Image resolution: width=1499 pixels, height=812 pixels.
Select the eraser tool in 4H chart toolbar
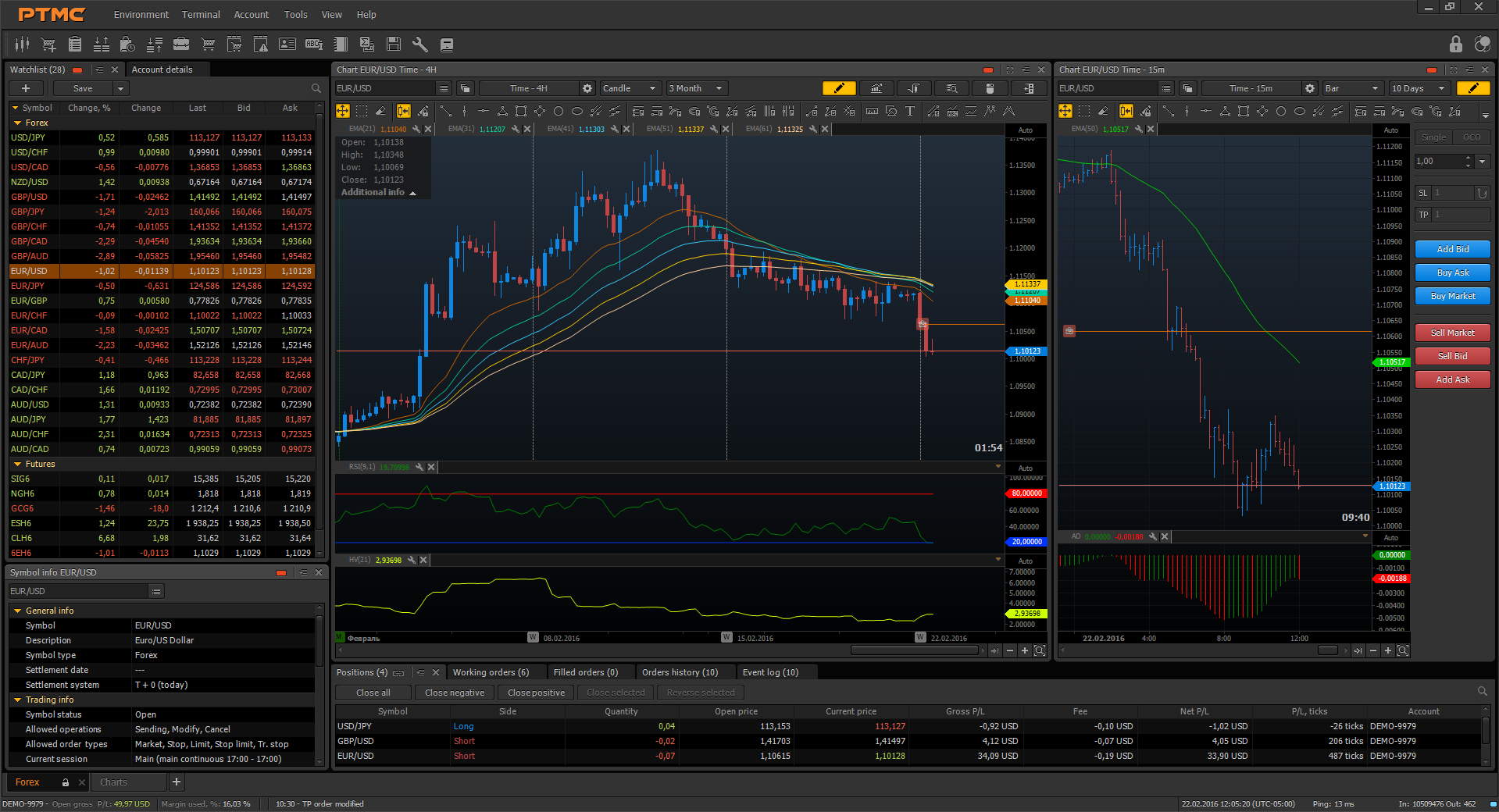[380, 111]
